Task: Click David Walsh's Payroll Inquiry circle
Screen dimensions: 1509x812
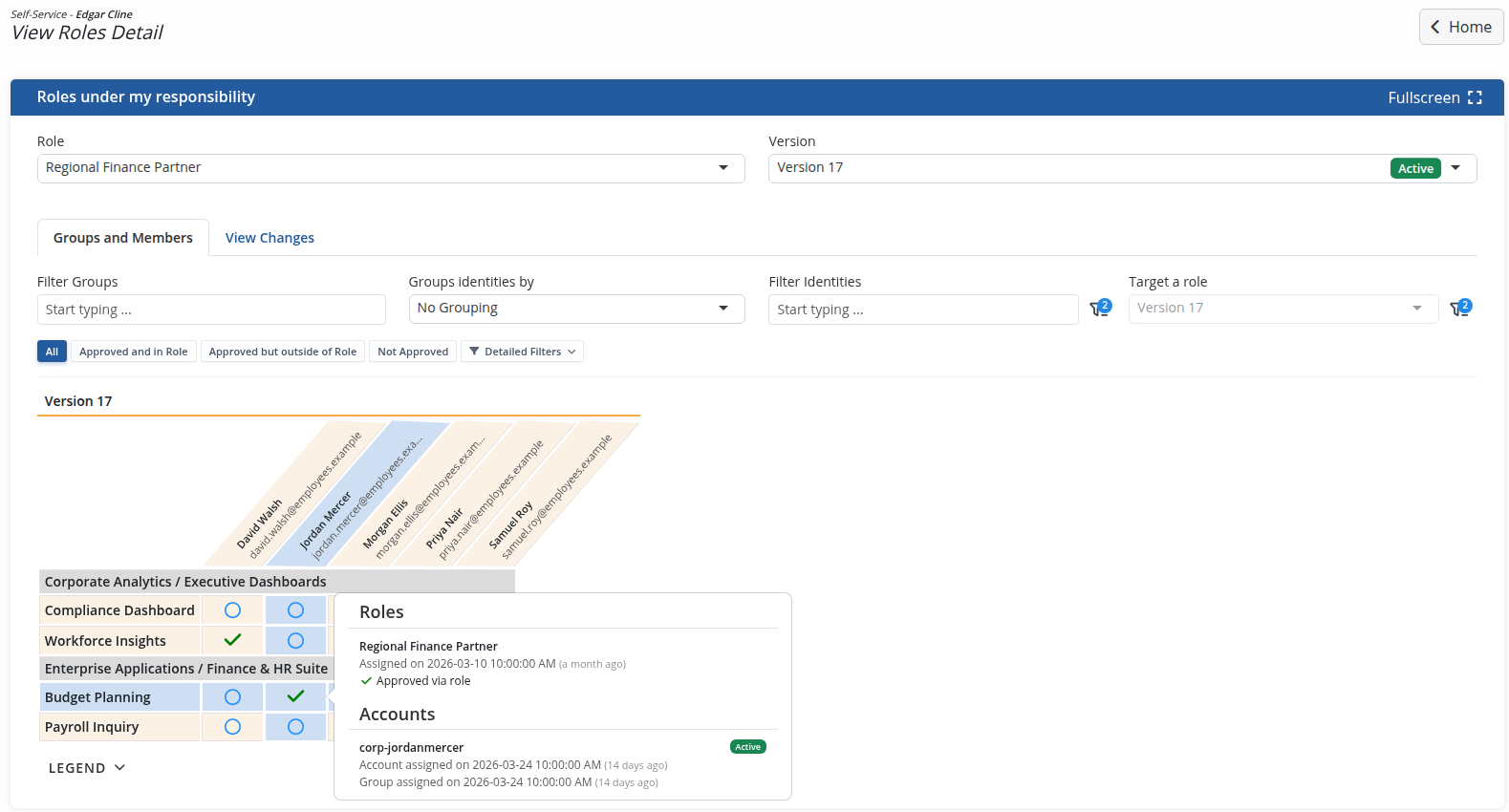Action: click(232, 727)
